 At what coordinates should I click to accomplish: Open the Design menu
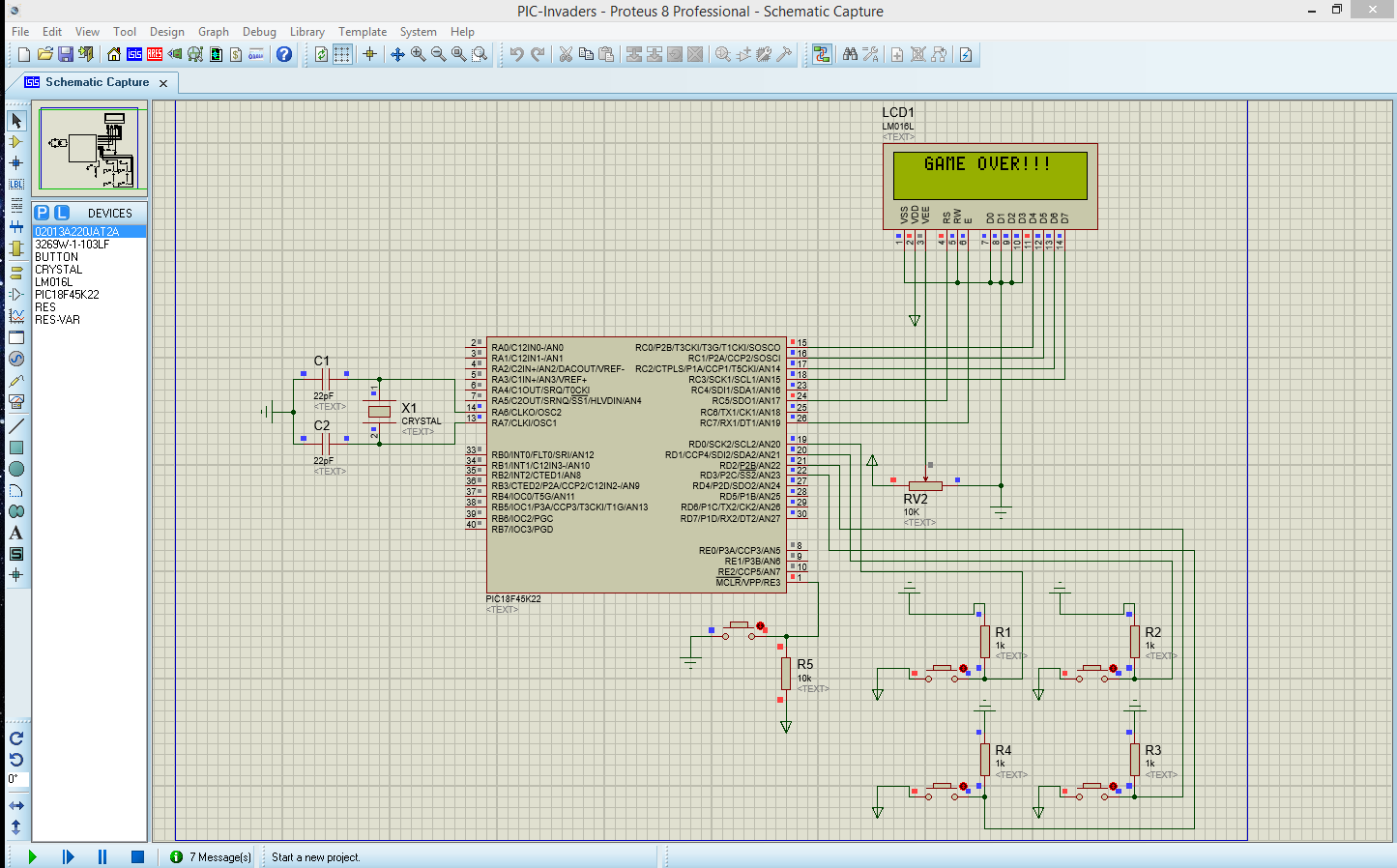click(x=166, y=32)
